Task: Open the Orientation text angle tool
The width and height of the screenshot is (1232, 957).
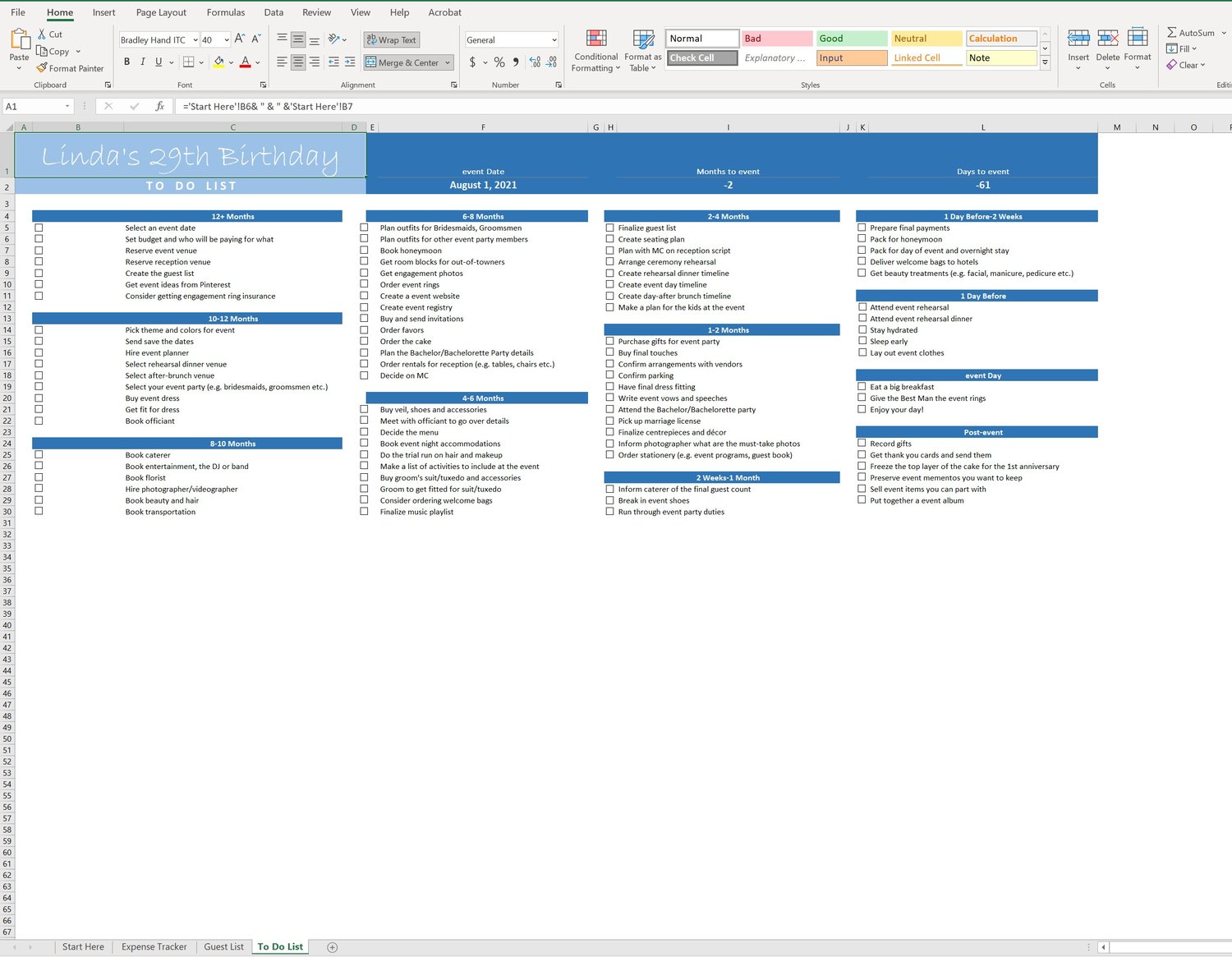Action: click(334, 39)
